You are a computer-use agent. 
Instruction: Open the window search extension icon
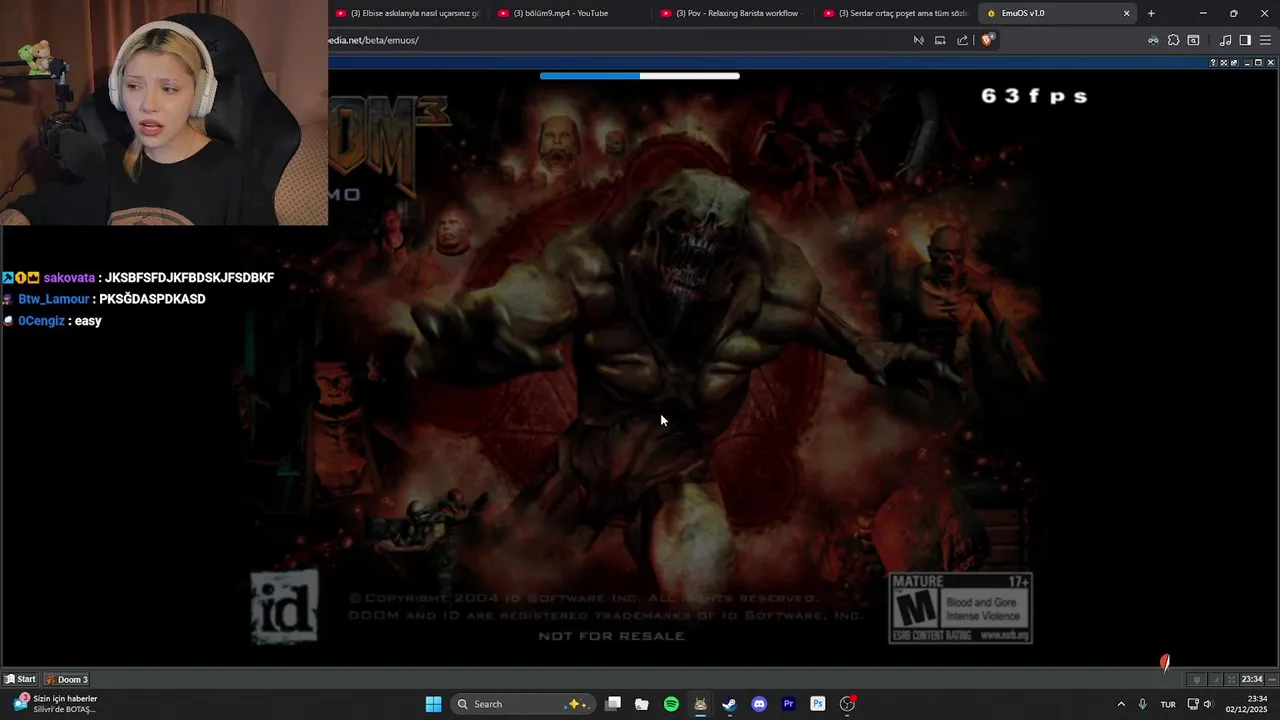[x=1193, y=40]
